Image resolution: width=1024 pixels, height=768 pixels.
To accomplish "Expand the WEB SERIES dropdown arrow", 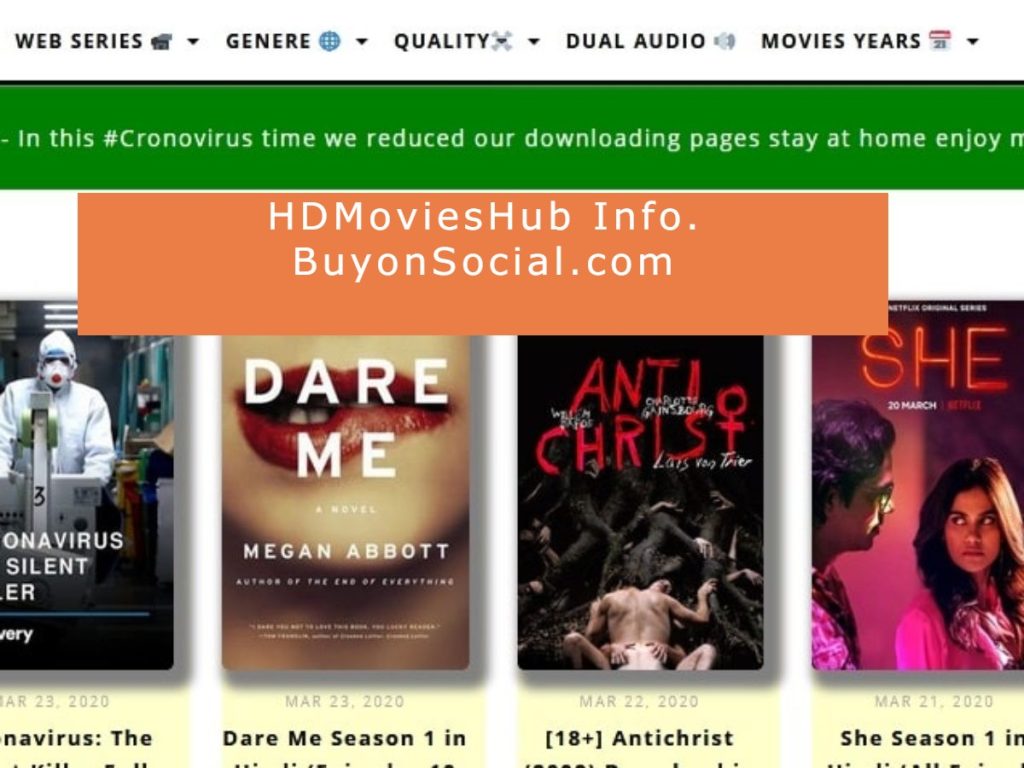I will click(x=193, y=42).
